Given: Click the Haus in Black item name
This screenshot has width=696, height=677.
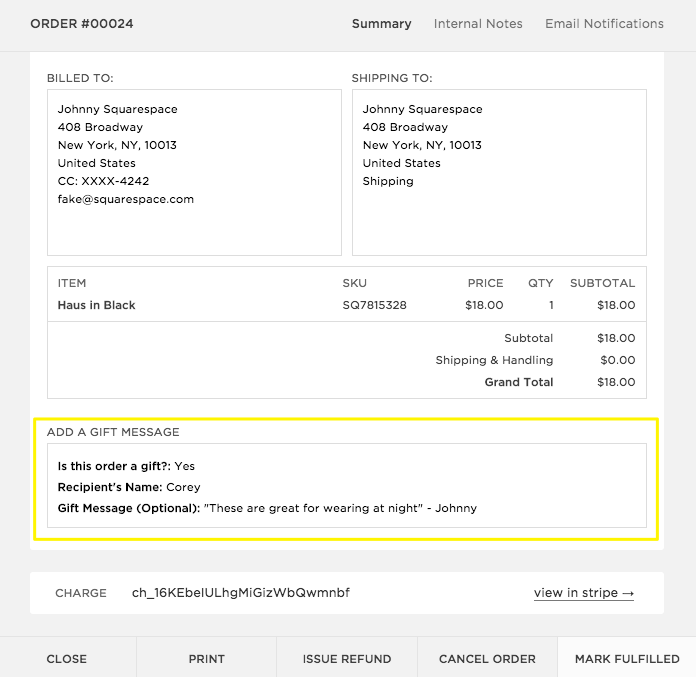Looking at the screenshot, I should point(97,305).
